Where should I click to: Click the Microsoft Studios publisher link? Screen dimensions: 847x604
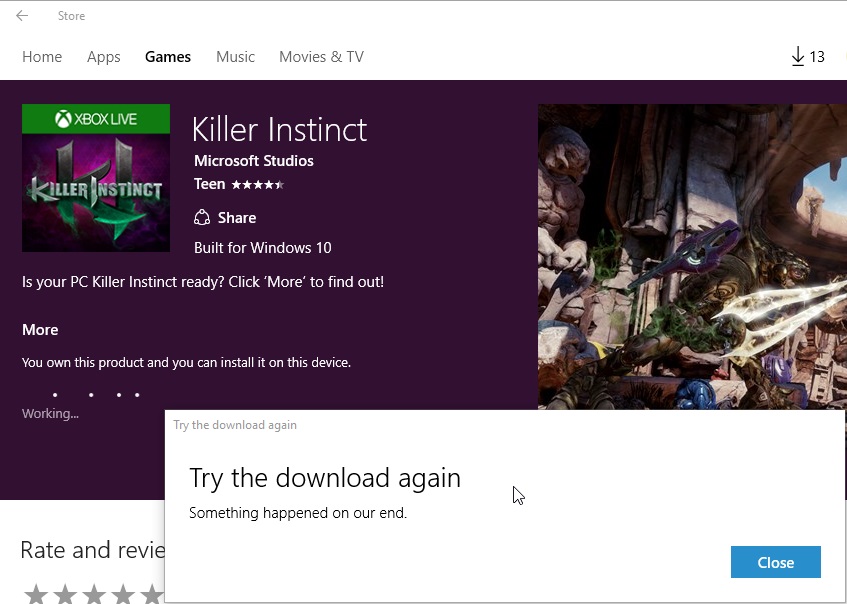[x=254, y=161]
